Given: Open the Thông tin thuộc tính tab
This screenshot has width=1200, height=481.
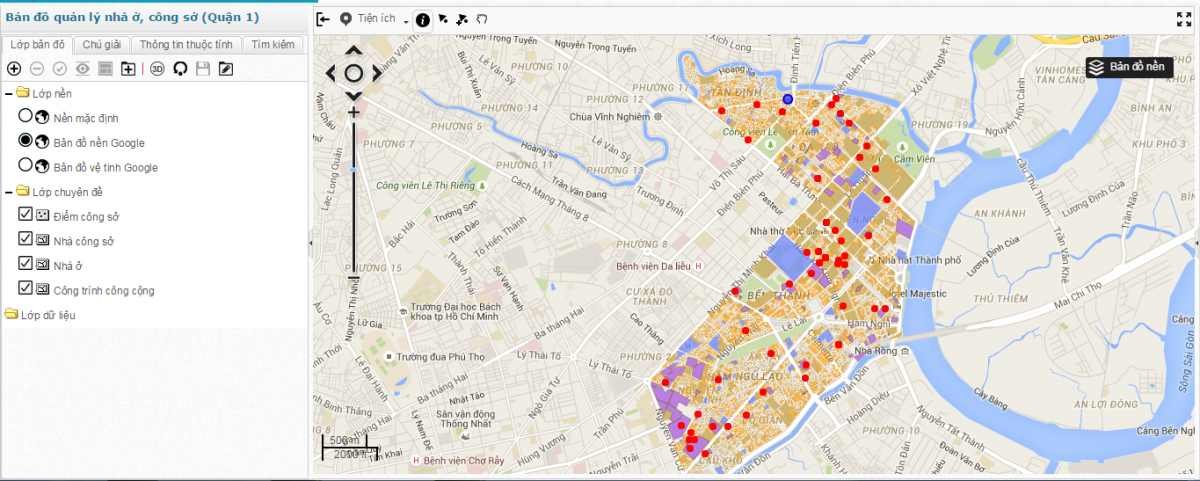Looking at the screenshot, I should pos(186,45).
